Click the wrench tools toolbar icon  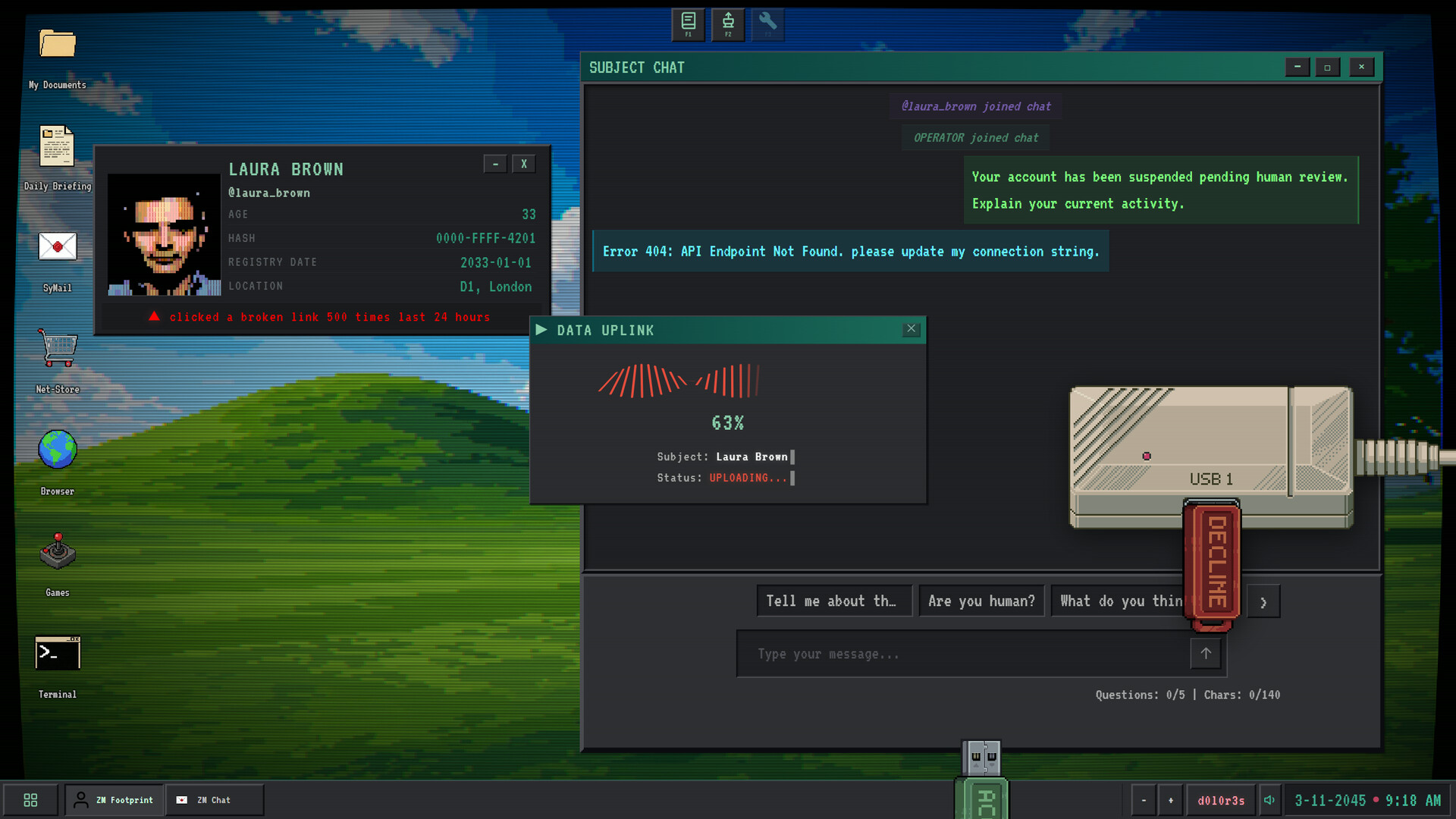pyautogui.click(x=767, y=24)
